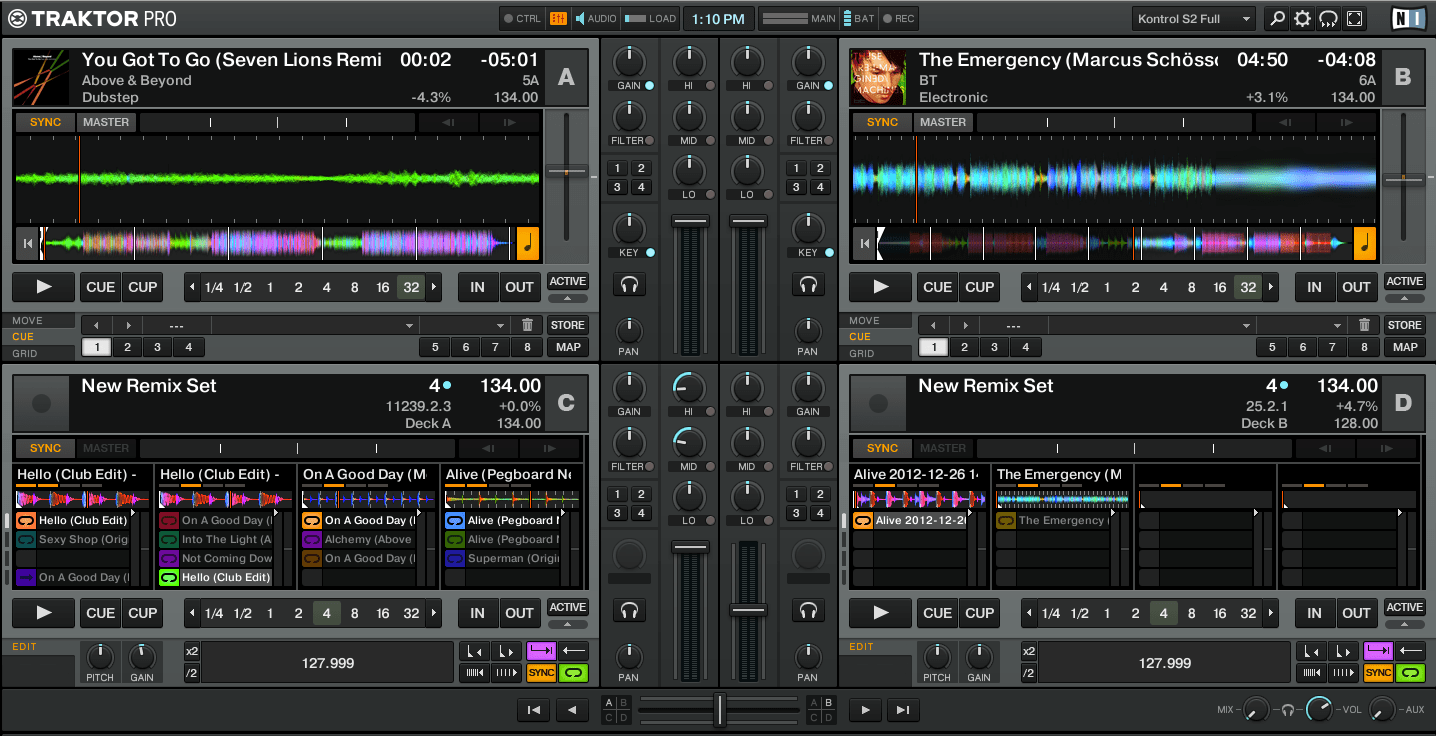Toggle SYNC on Remix Deck C
The height and width of the screenshot is (736, 1436).
click(x=45, y=448)
